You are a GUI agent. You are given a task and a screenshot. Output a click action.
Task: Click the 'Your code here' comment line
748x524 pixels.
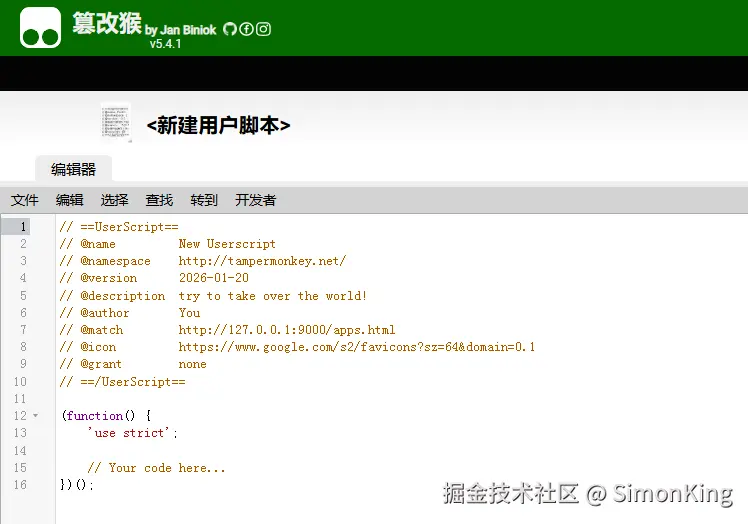156,468
